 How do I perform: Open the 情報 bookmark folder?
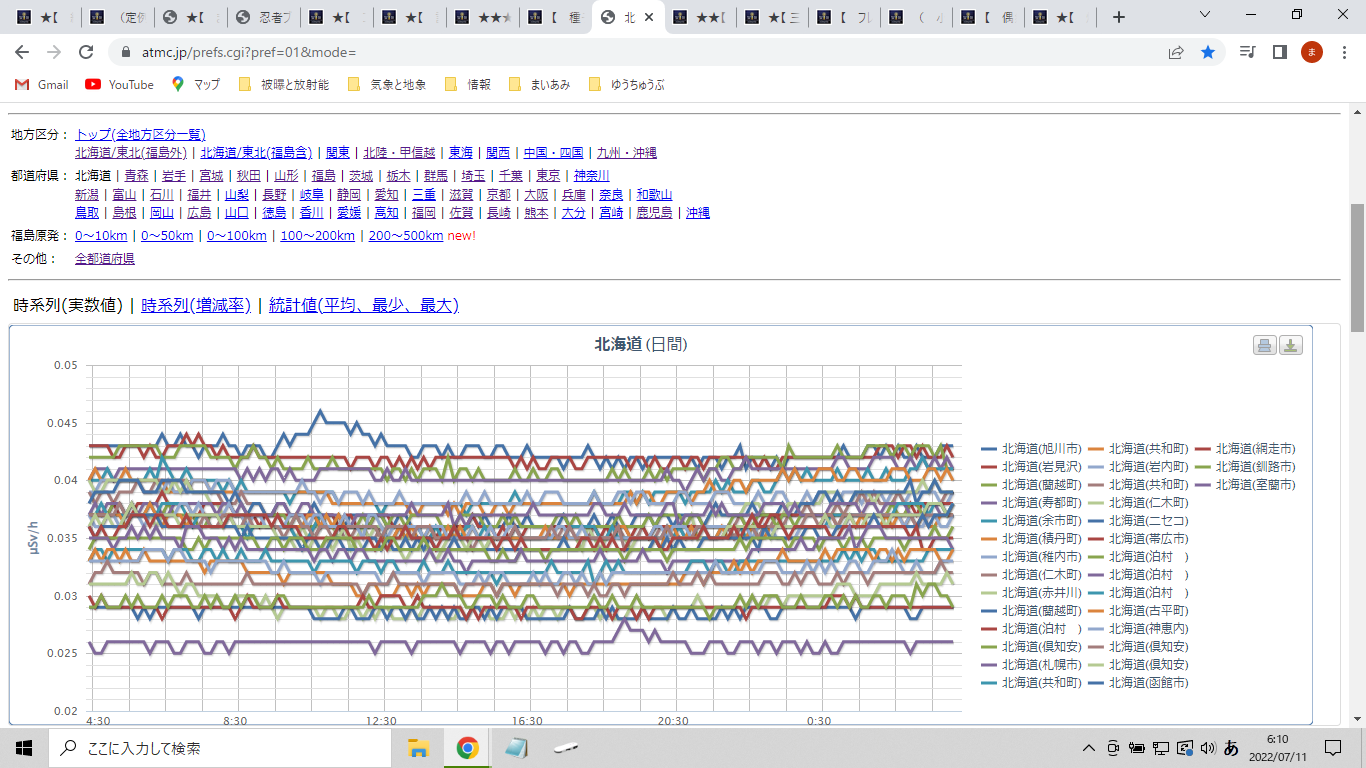pyautogui.click(x=468, y=85)
